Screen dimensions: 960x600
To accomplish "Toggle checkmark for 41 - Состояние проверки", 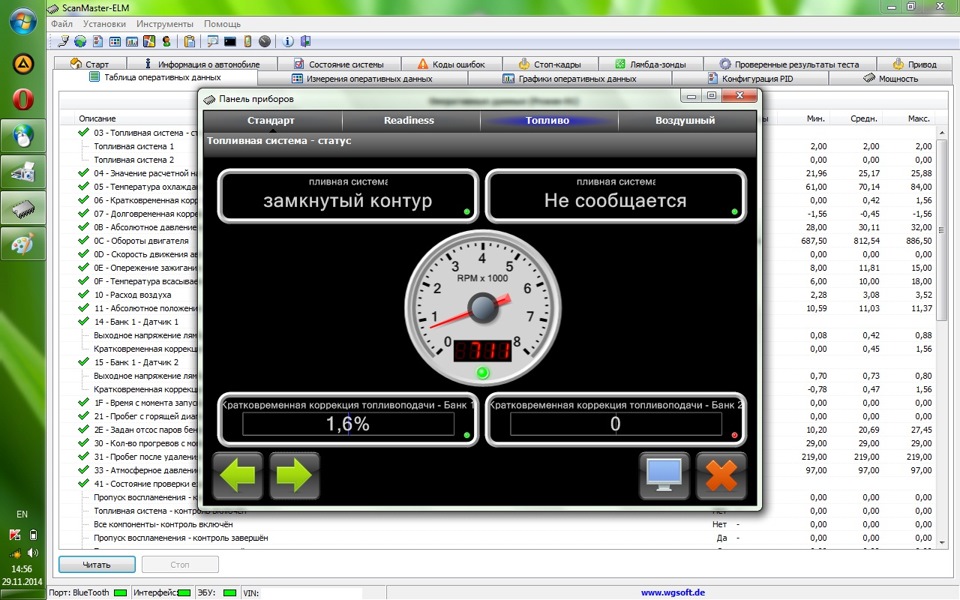I will (84, 483).
